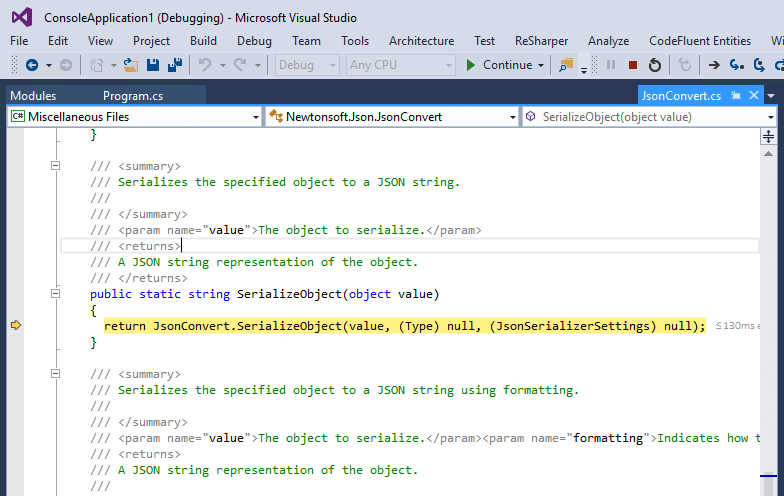Click the editor split handle above scrollbar
Screen dimensions: 784x496
coord(769,137)
